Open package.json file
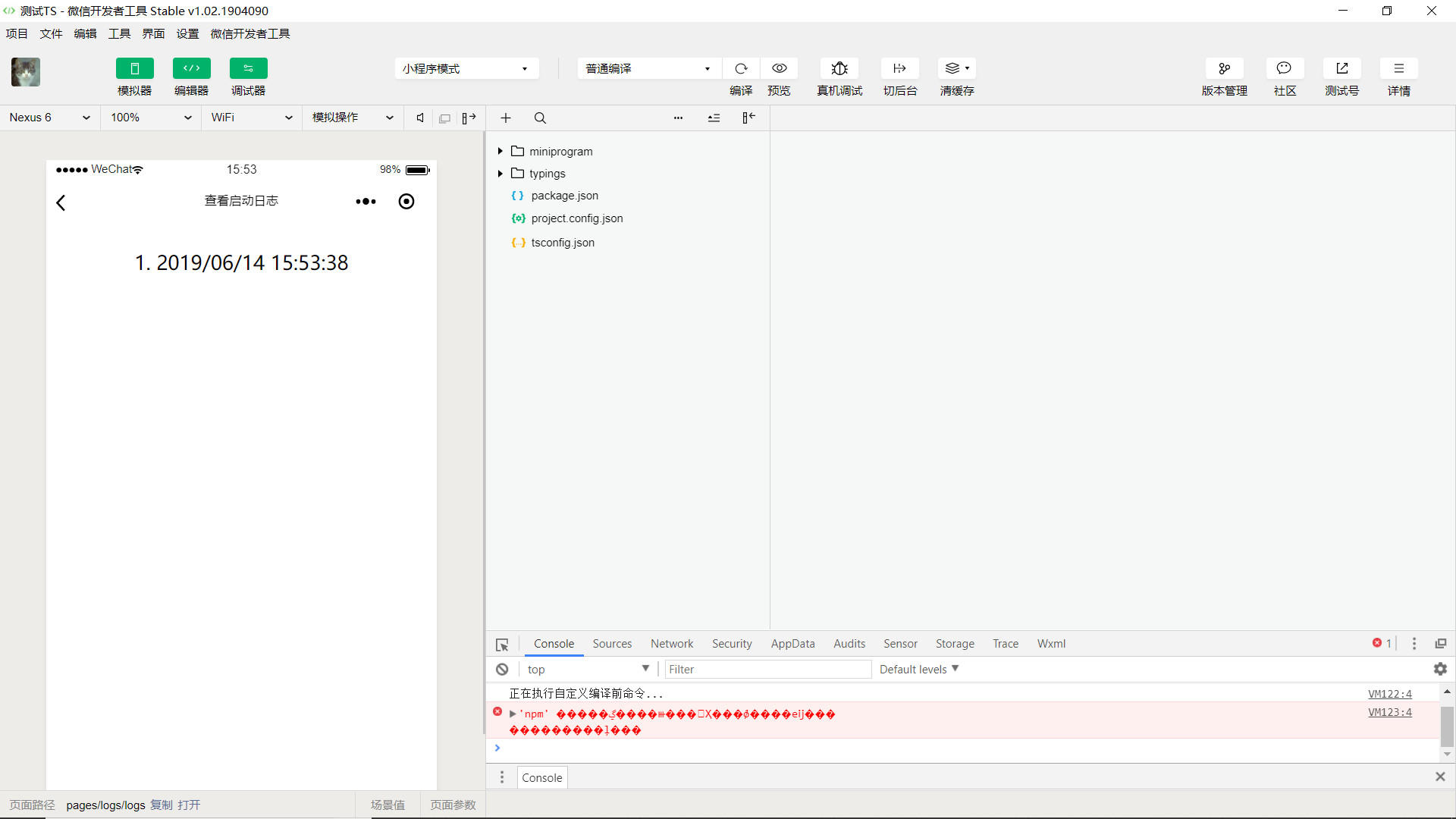1456x819 pixels. click(564, 196)
